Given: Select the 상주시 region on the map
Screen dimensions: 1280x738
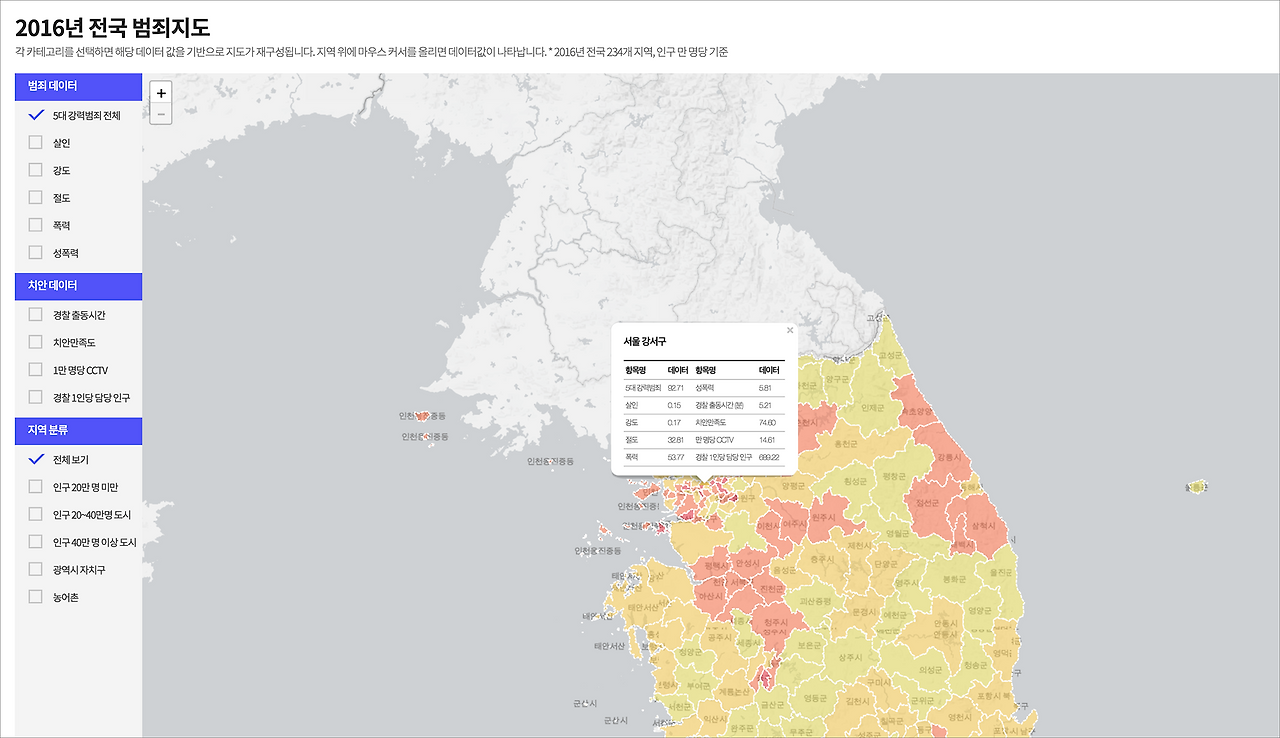Looking at the screenshot, I should pos(851,657).
